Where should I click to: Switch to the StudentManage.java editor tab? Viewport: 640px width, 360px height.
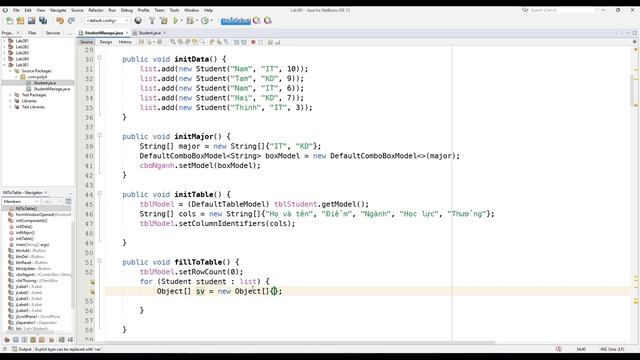(104, 33)
